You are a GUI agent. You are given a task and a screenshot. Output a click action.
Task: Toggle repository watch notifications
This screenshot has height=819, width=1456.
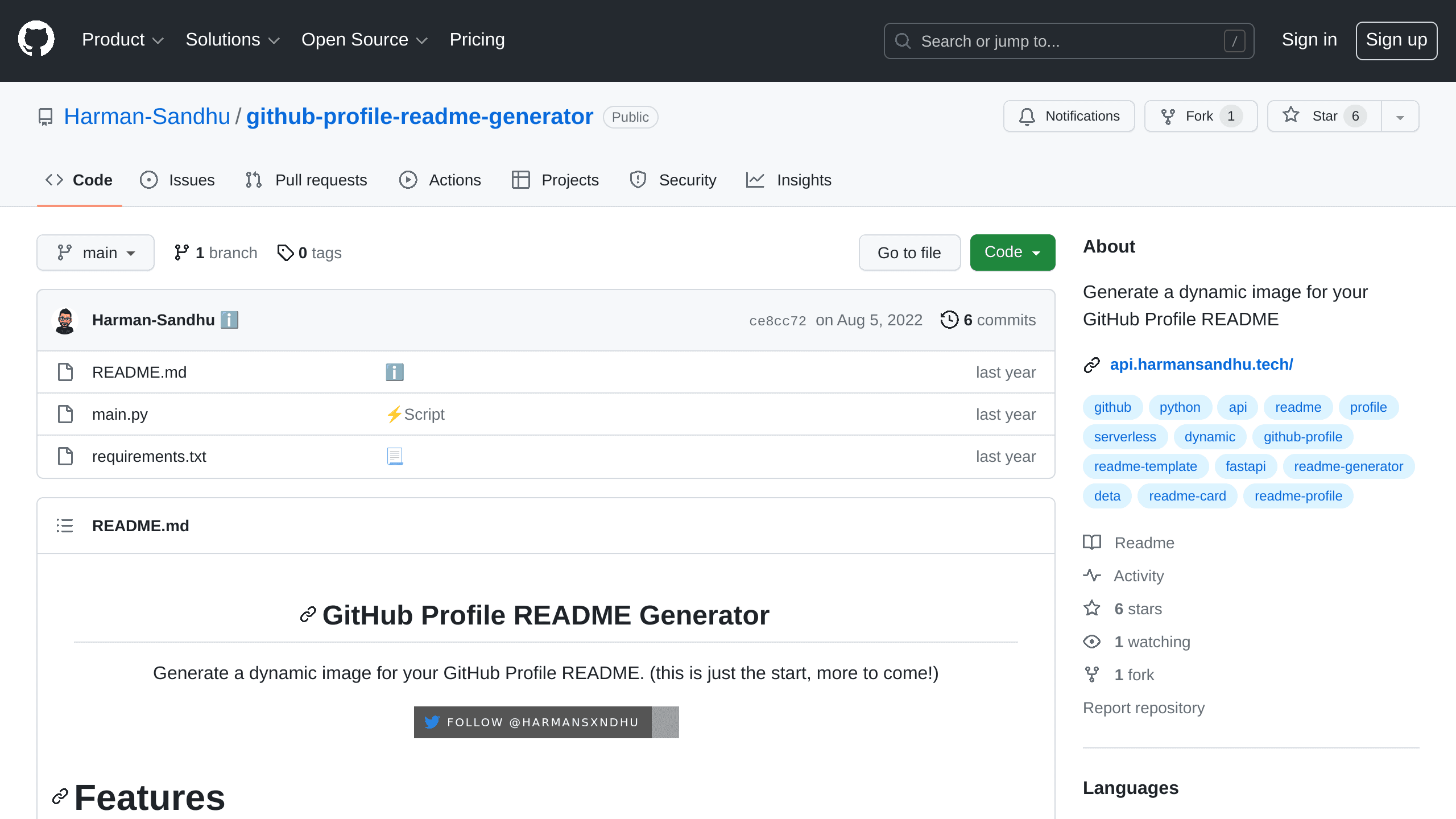(1069, 116)
